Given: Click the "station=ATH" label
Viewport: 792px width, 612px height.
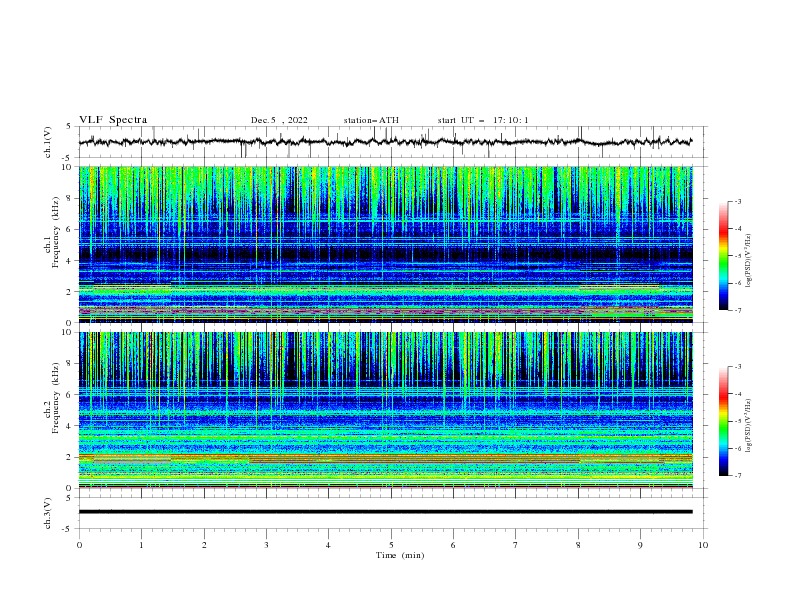Looking at the screenshot, I should point(371,120).
